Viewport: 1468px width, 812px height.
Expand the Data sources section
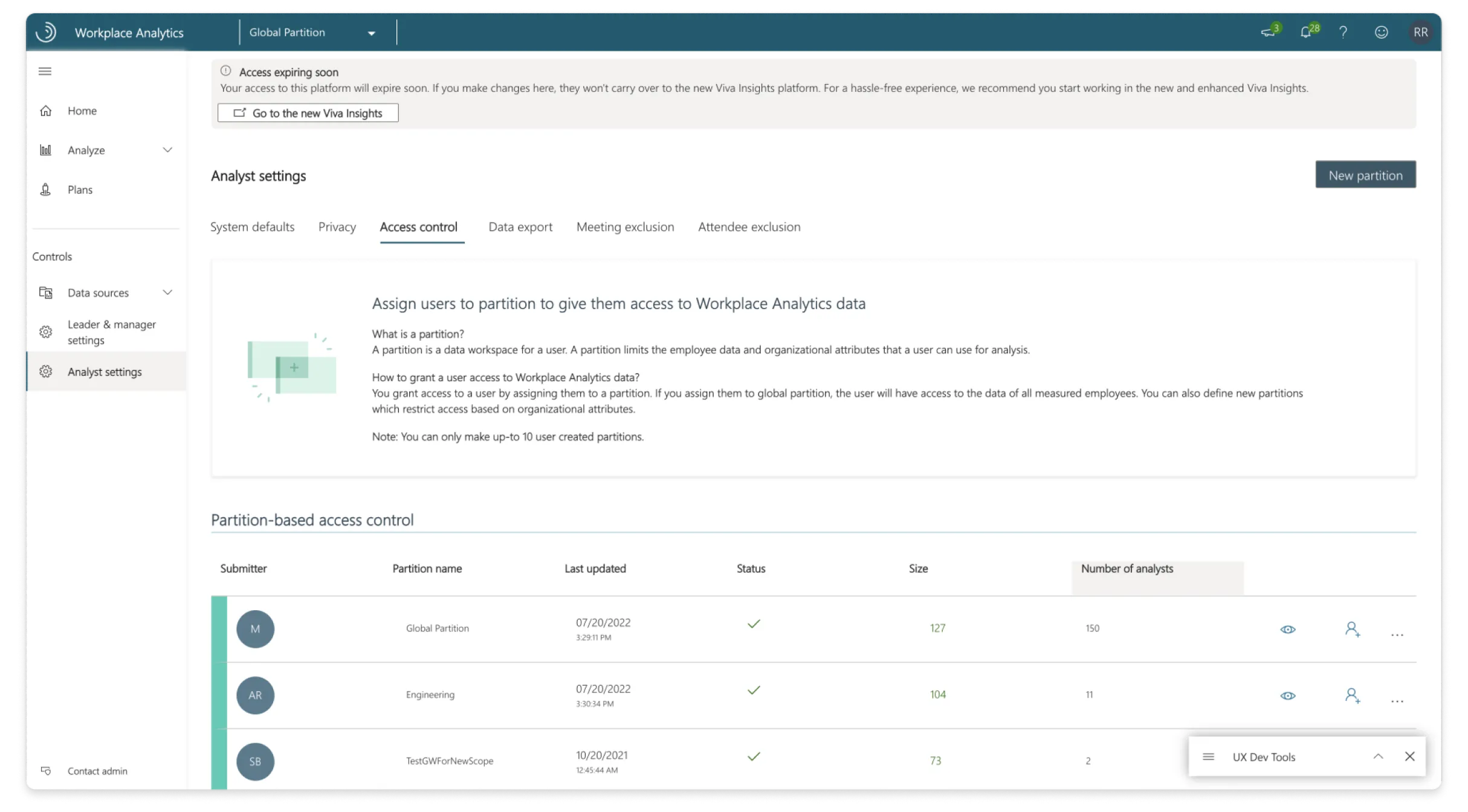[x=167, y=292]
